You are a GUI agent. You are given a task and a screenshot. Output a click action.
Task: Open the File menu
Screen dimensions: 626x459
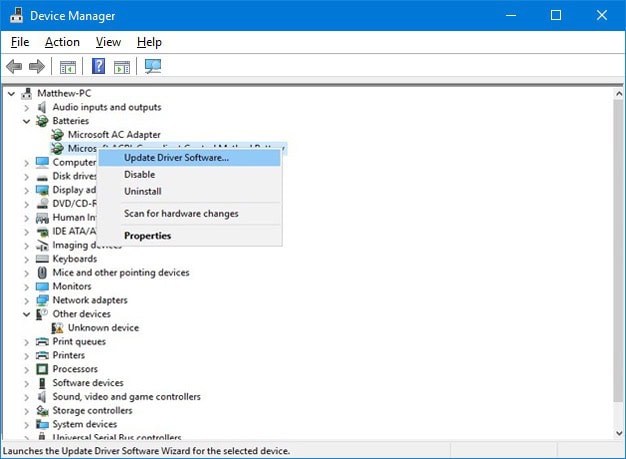(x=20, y=42)
